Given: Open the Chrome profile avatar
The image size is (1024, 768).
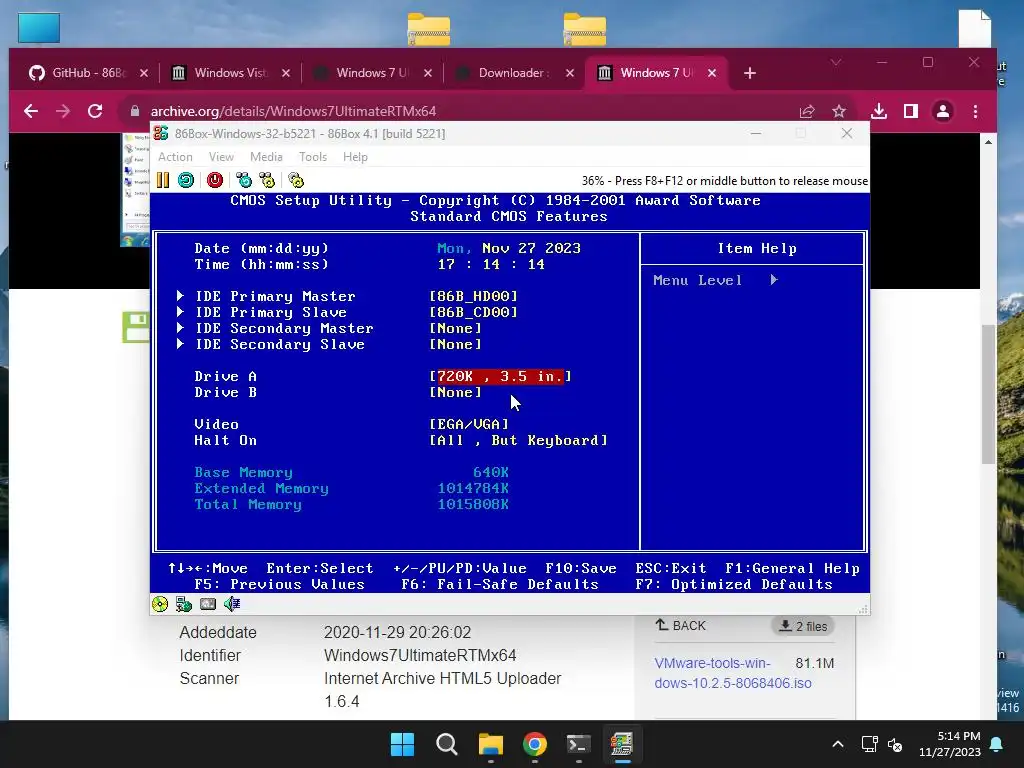Looking at the screenshot, I should [x=942, y=111].
